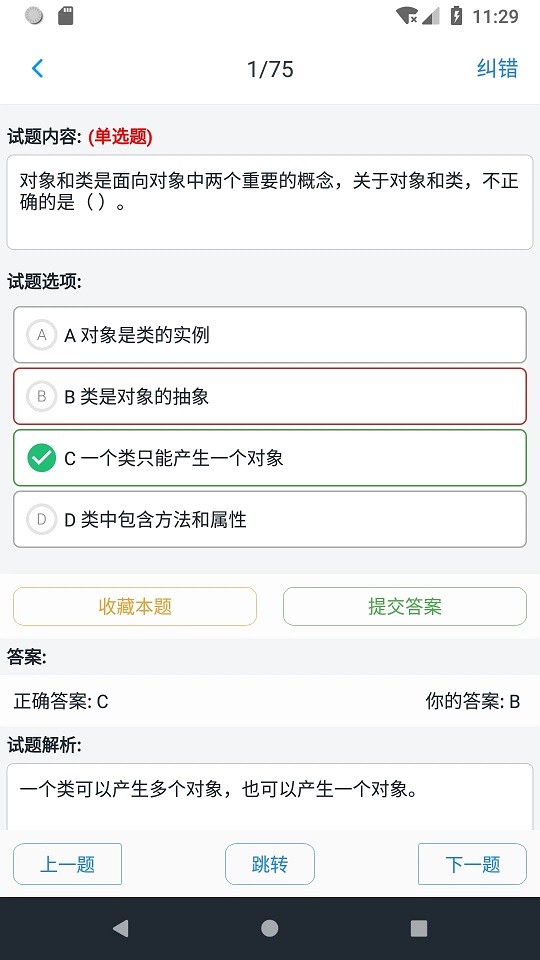
Task: Tap the green checkmark on option C
Action: coord(42,458)
